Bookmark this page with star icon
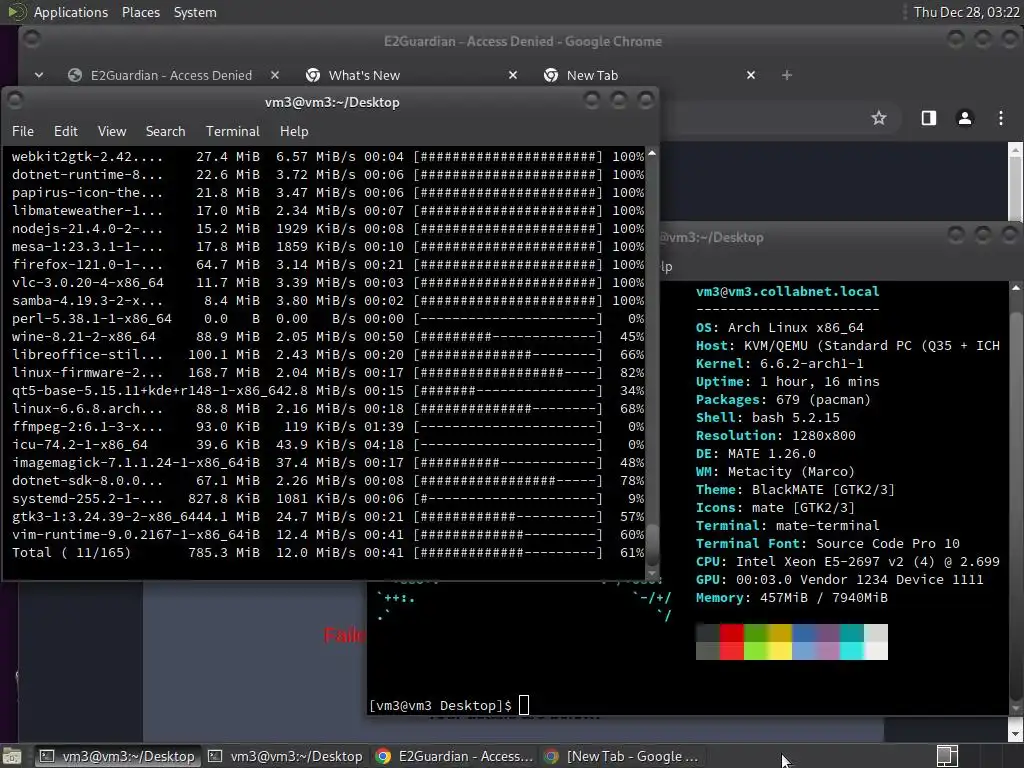1024x768 pixels. tap(879, 118)
